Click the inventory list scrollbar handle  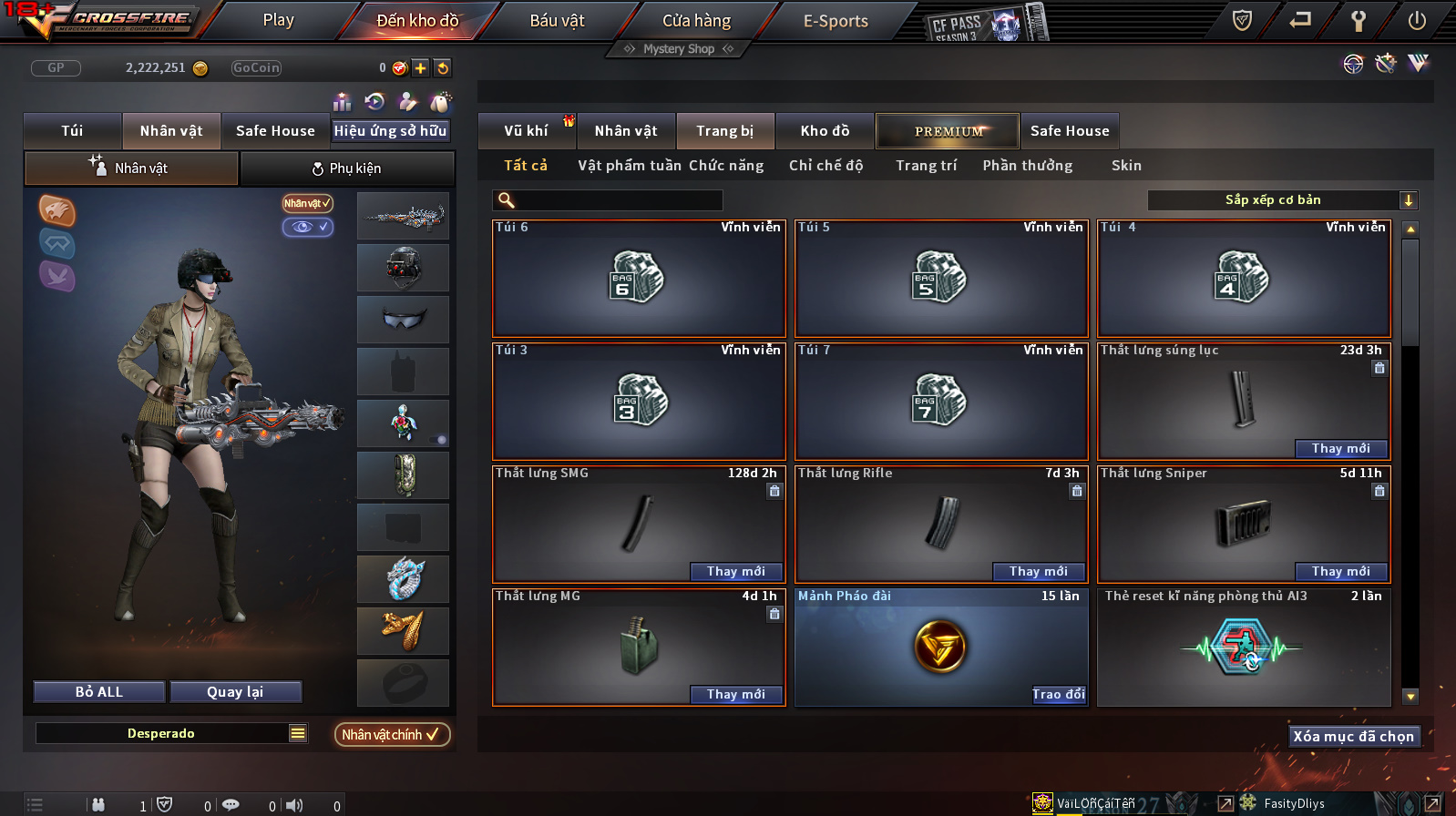click(x=1410, y=293)
